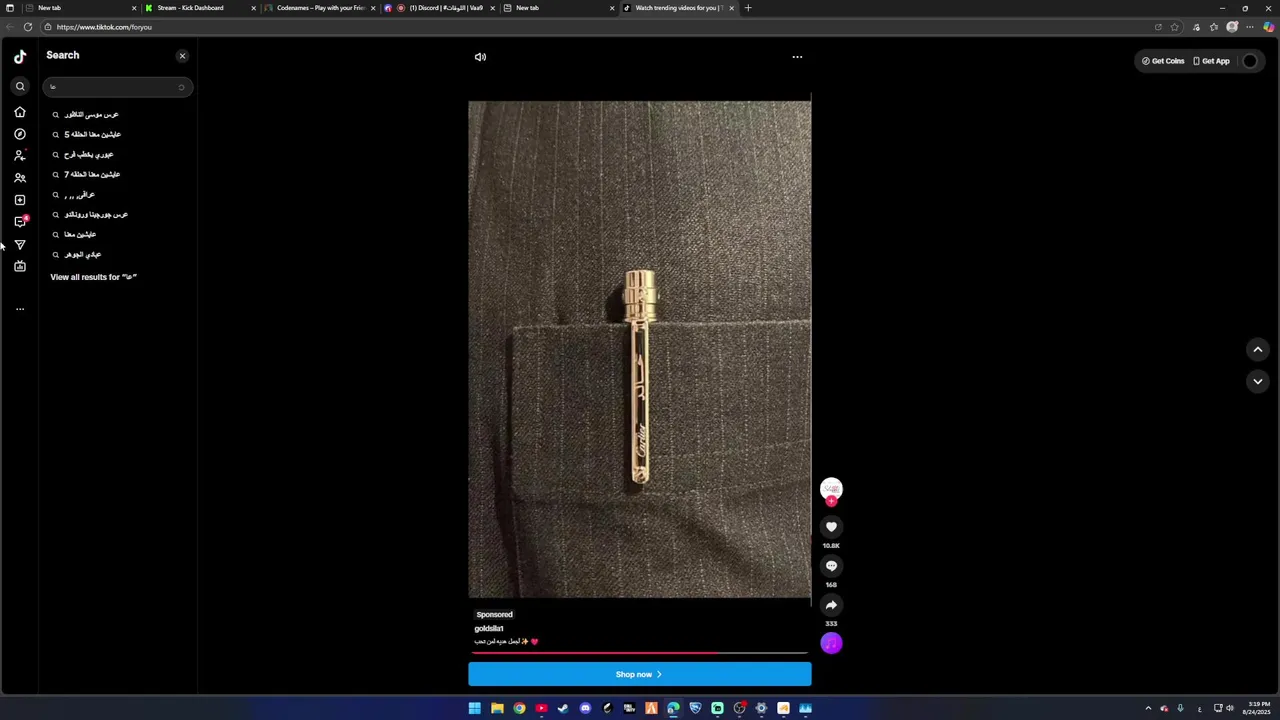1280x720 pixels.
Task: Switch to the Stream - Kick Dashboard tab
Action: pos(200,8)
